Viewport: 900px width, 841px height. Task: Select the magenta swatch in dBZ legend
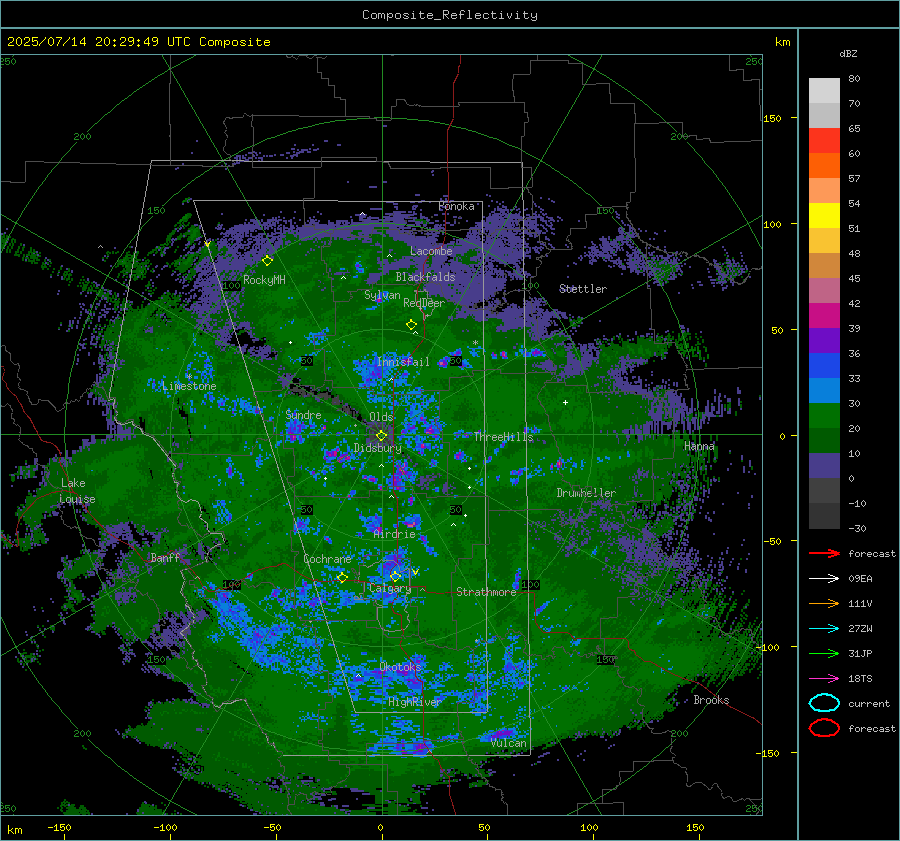pos(824,316)
